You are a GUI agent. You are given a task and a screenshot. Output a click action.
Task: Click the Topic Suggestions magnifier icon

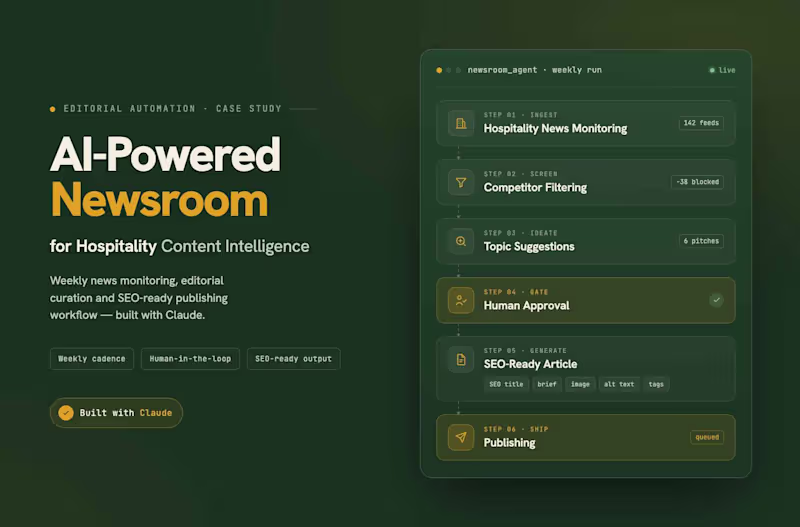coord(461,241)
